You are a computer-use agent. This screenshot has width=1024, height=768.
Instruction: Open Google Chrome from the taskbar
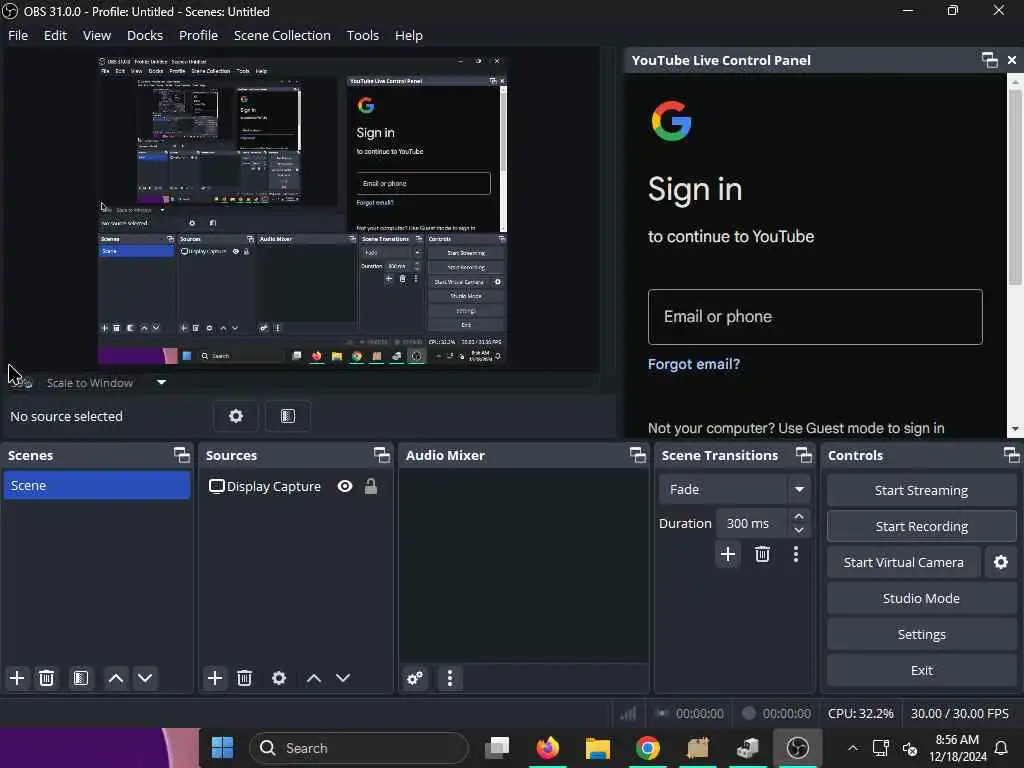click(647, 748)
